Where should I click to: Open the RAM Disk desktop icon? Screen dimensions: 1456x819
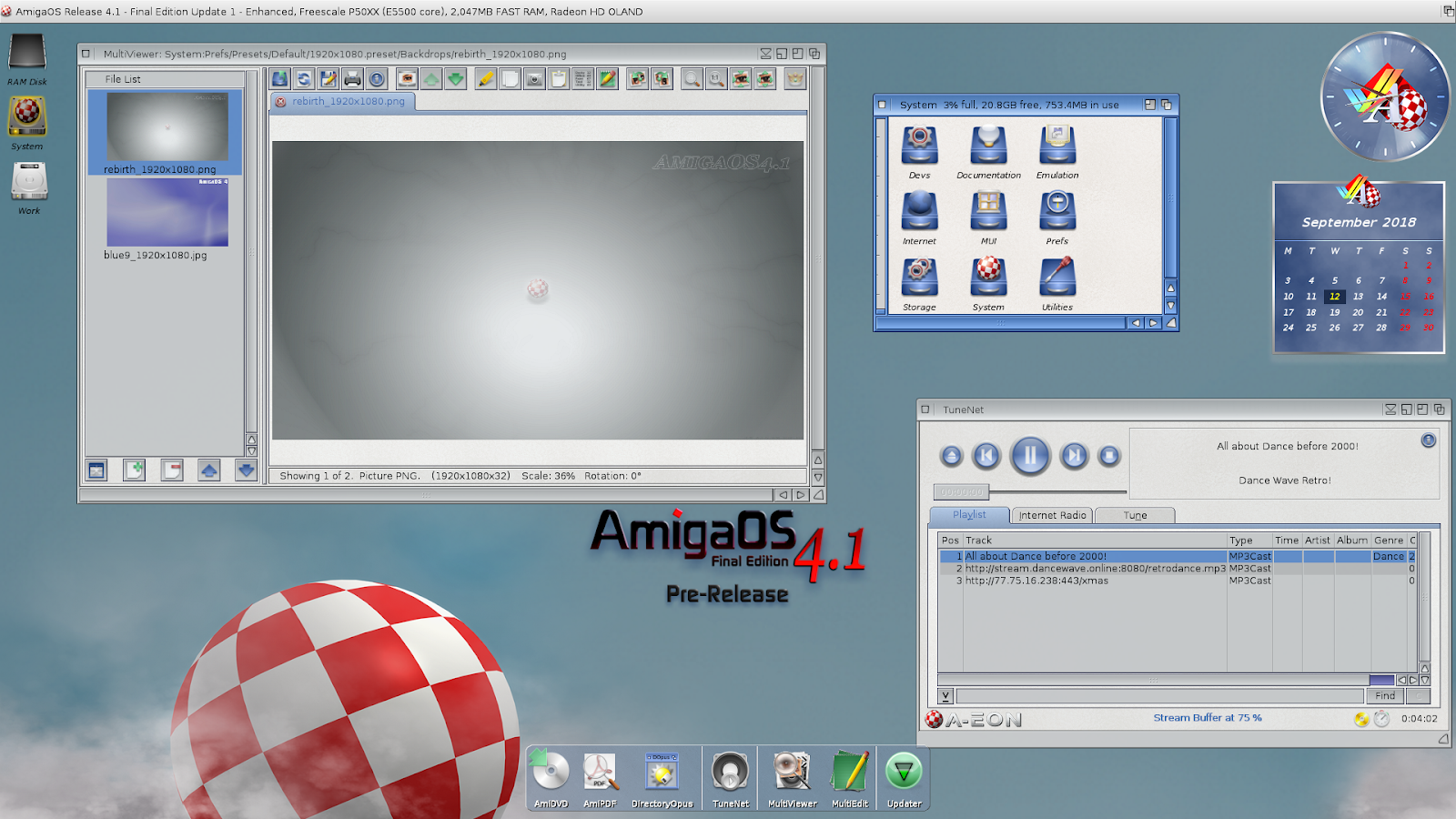[x=27, y=59]
